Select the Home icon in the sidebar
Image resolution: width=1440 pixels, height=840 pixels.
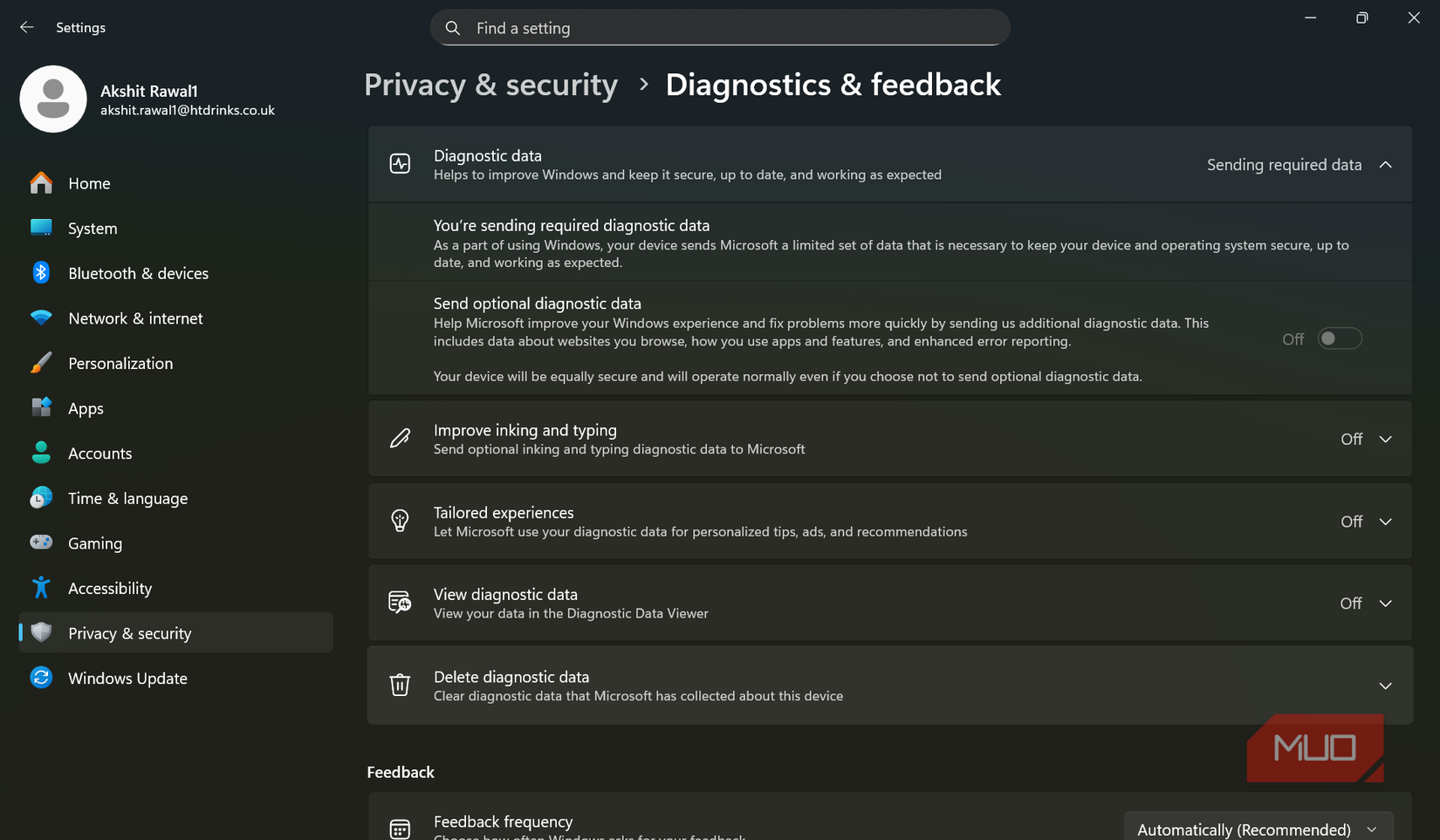coord(41,183)
